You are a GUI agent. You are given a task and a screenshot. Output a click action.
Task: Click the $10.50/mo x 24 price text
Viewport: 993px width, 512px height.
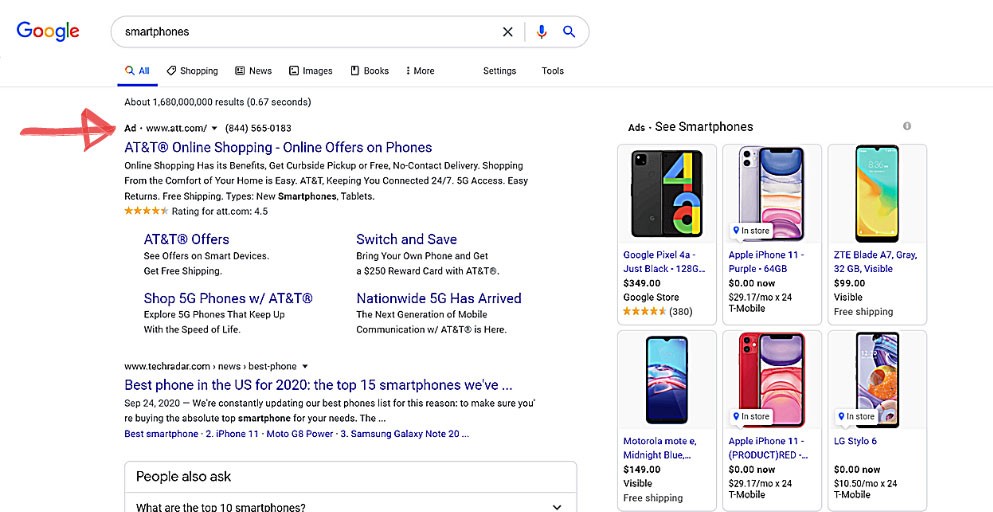(865, 483)
